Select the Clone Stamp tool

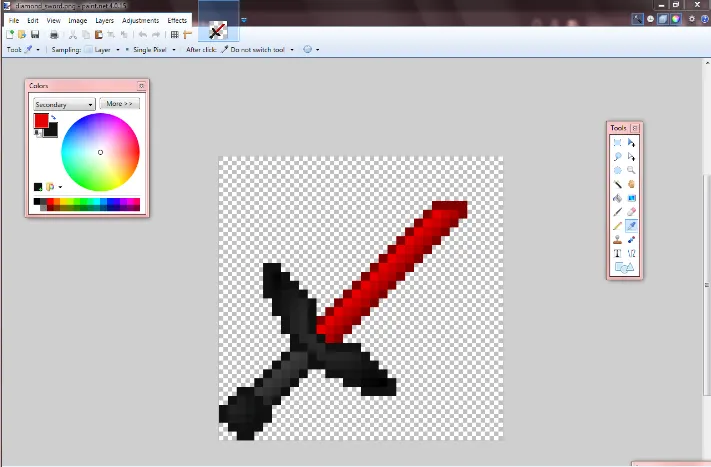point(617,239)
